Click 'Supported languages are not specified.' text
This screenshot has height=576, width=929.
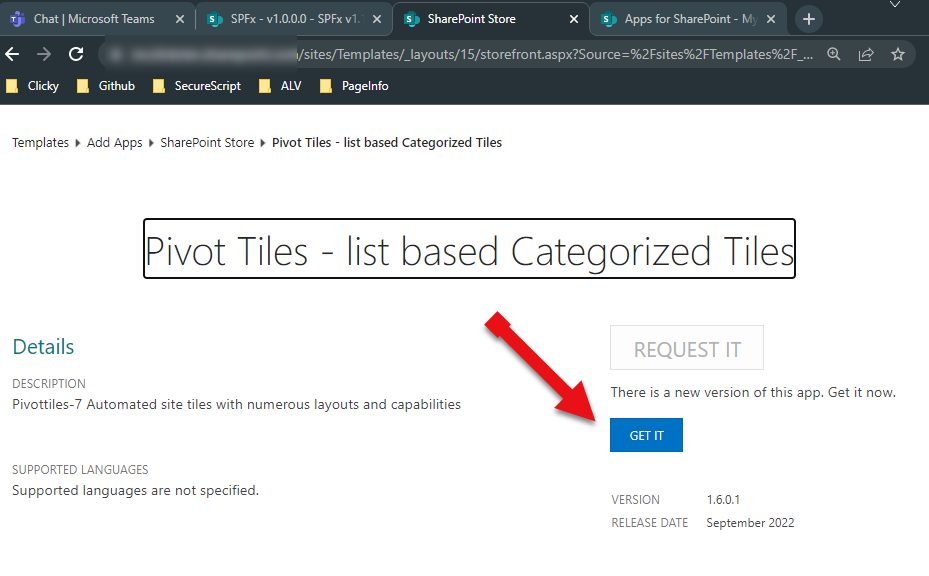pos(135,491)
